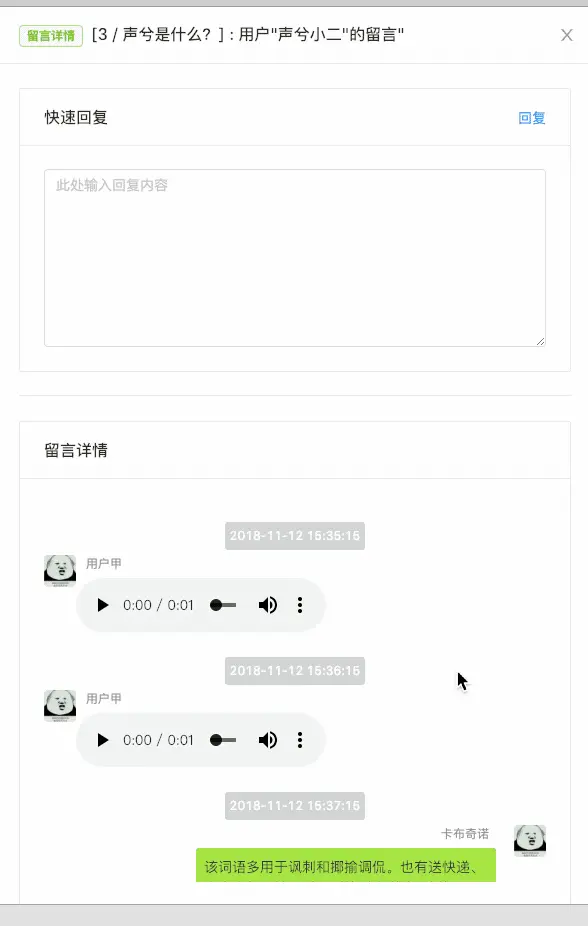The image size is (588, 926).
Task: Focus the quick reply text area
Action: (295, 258)
